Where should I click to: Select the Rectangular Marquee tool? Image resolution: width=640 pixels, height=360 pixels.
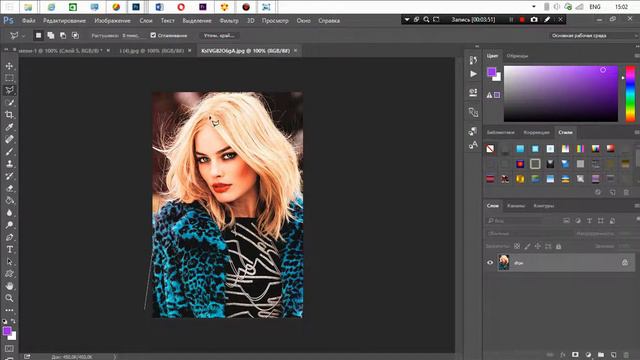coord(9,78)
